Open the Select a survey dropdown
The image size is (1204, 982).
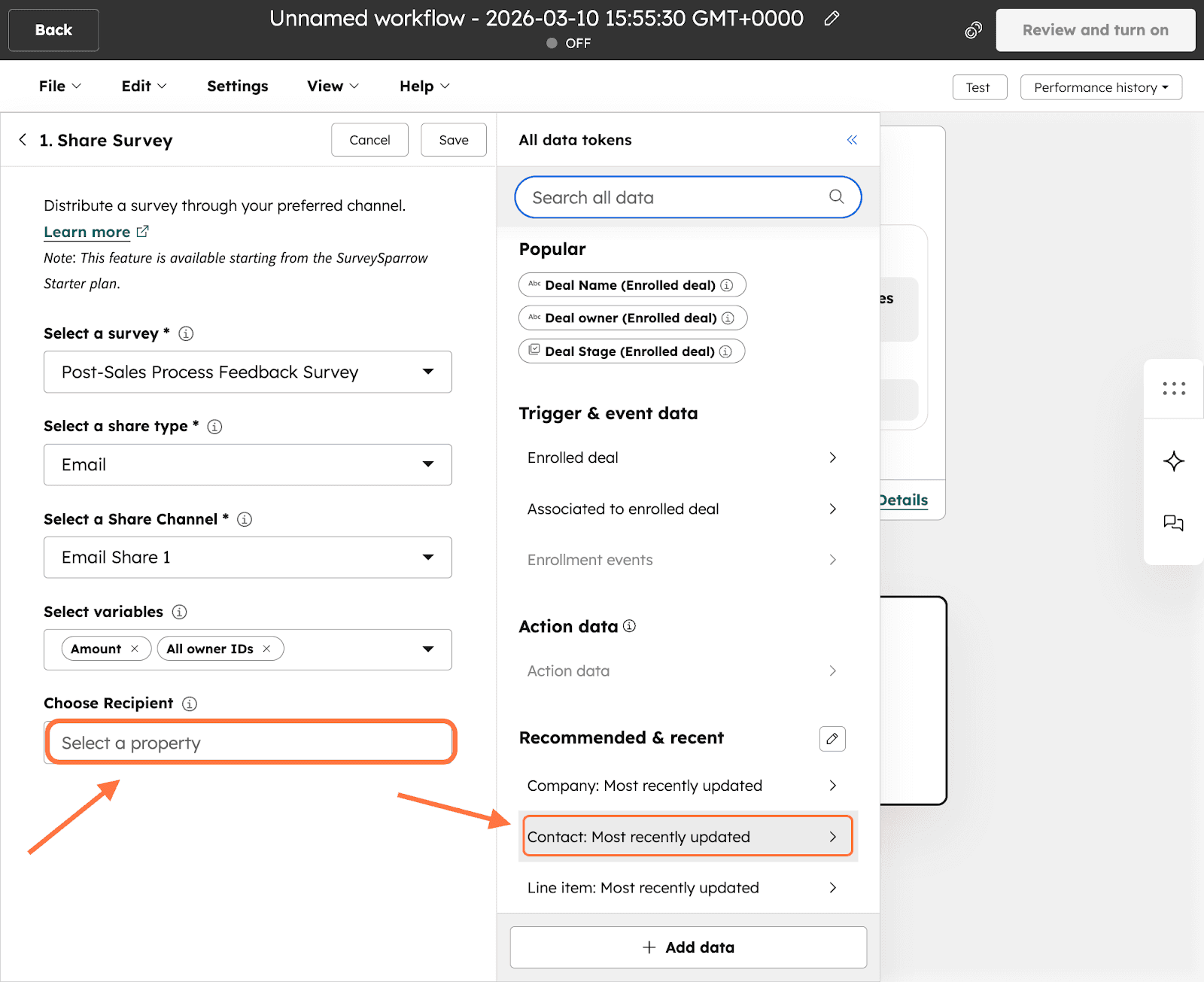coord(248,372)
